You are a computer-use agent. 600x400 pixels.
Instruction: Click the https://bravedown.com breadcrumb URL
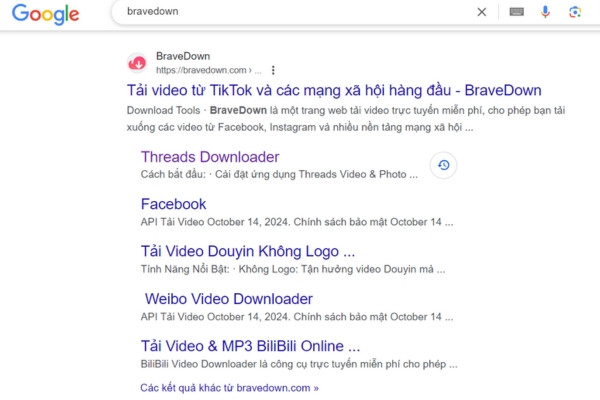209,70
